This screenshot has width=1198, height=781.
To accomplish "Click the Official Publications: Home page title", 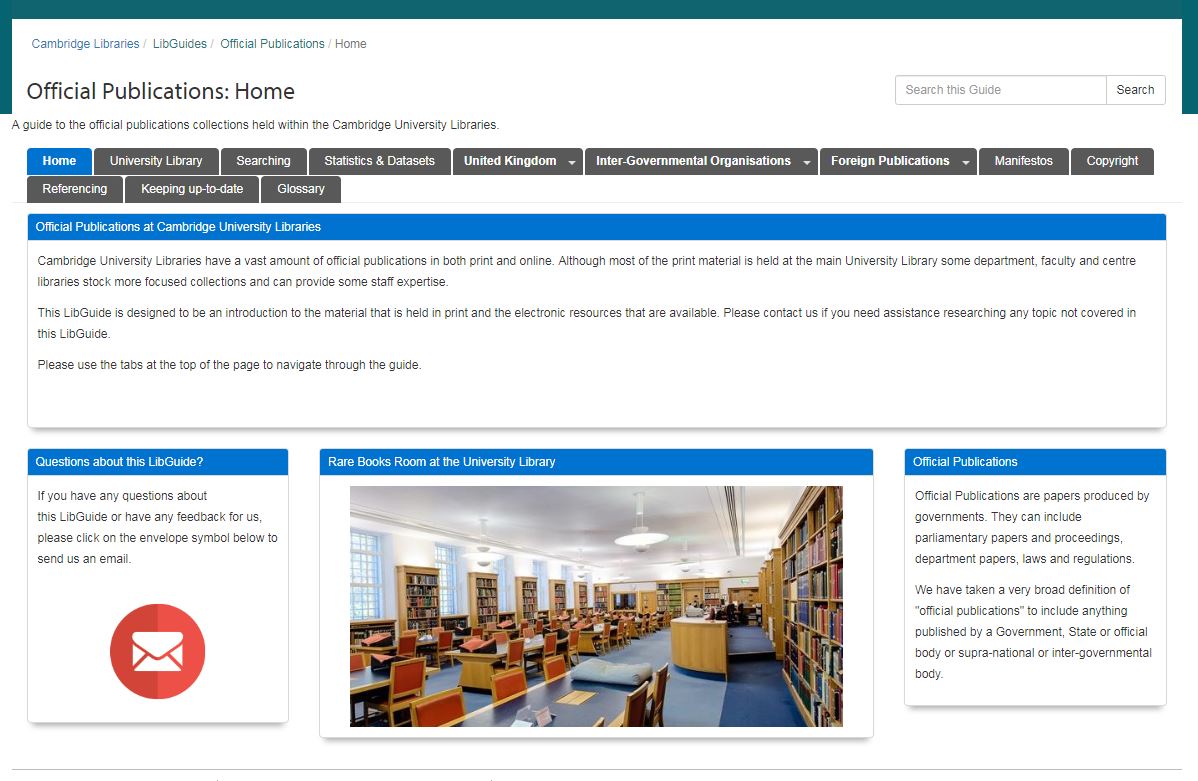I will click(x=160, y=92).
